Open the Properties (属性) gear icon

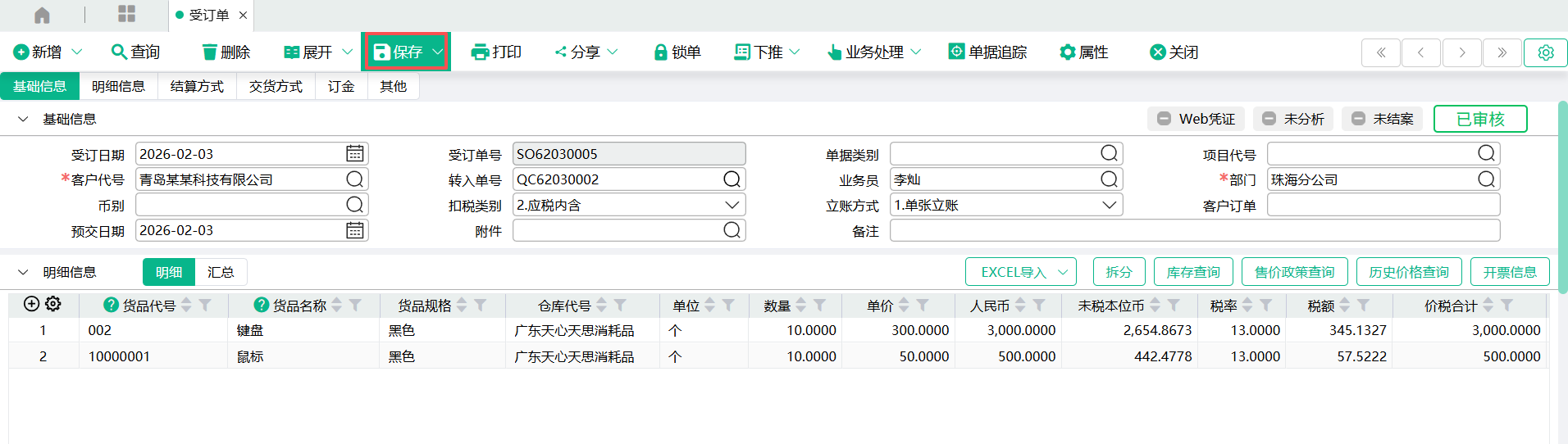1067,52
